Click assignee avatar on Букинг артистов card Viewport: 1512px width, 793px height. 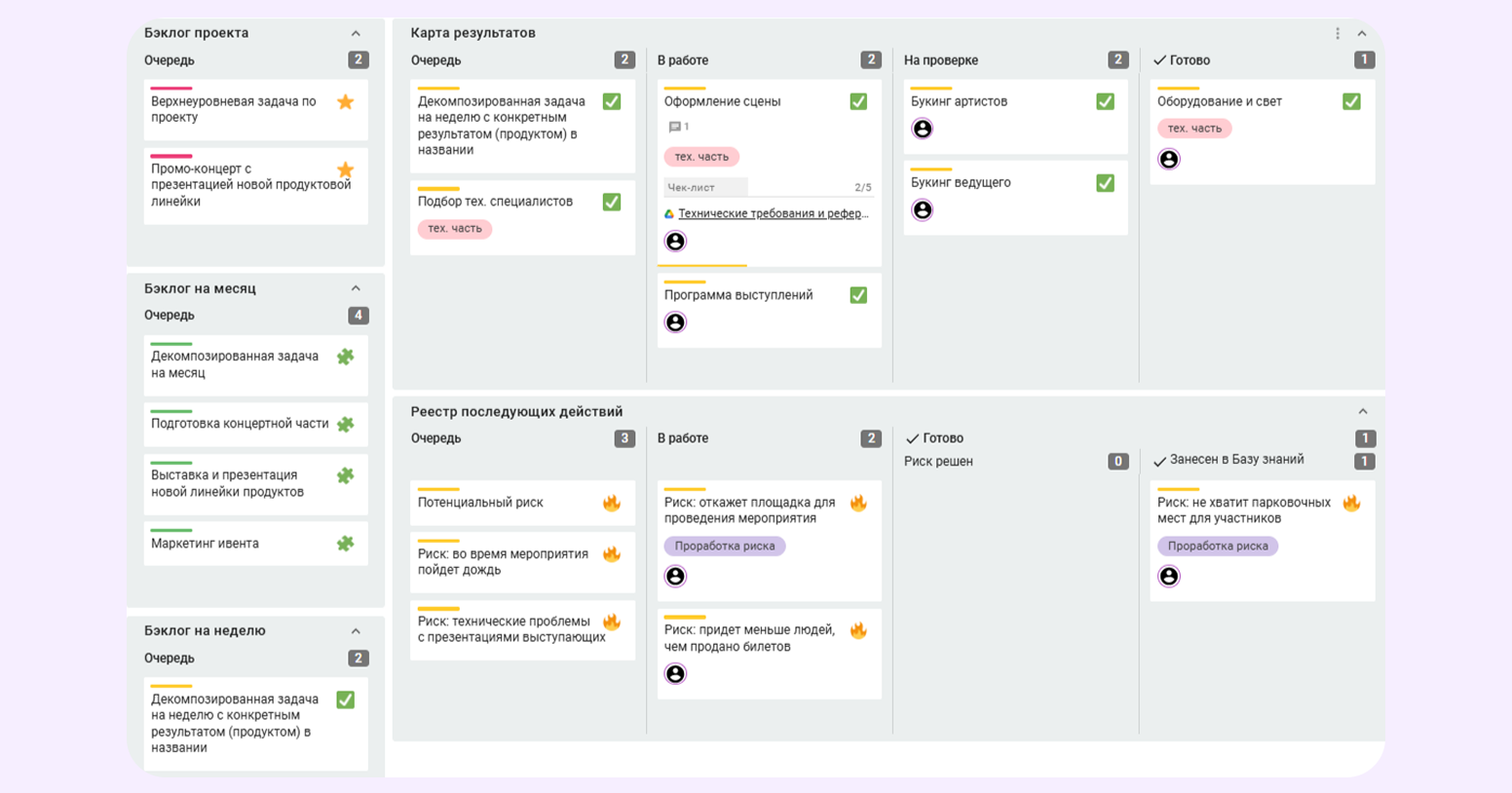click(x=922, y=129)
